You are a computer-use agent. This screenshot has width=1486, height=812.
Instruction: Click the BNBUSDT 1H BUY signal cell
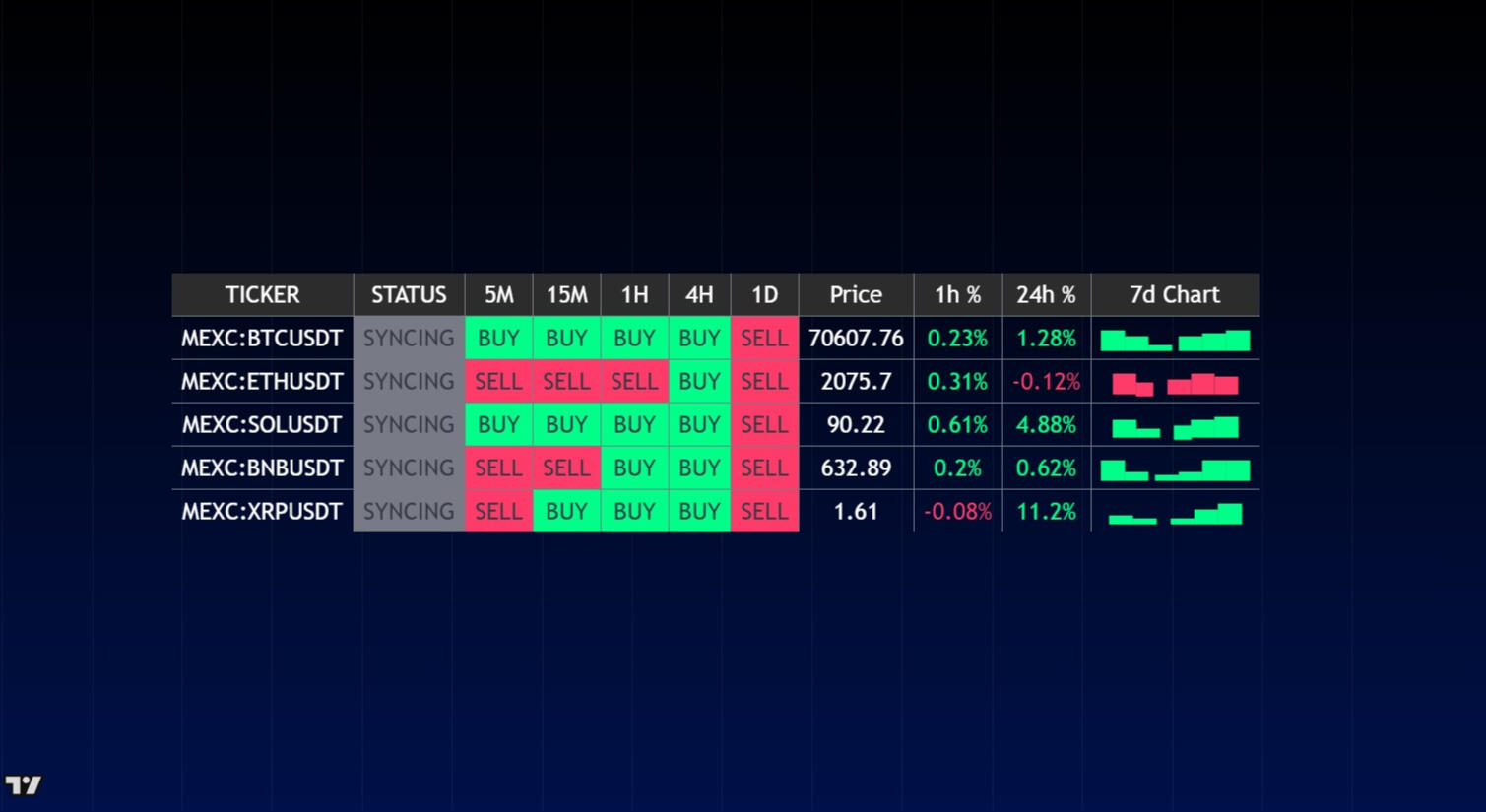[x=634, y=468]
